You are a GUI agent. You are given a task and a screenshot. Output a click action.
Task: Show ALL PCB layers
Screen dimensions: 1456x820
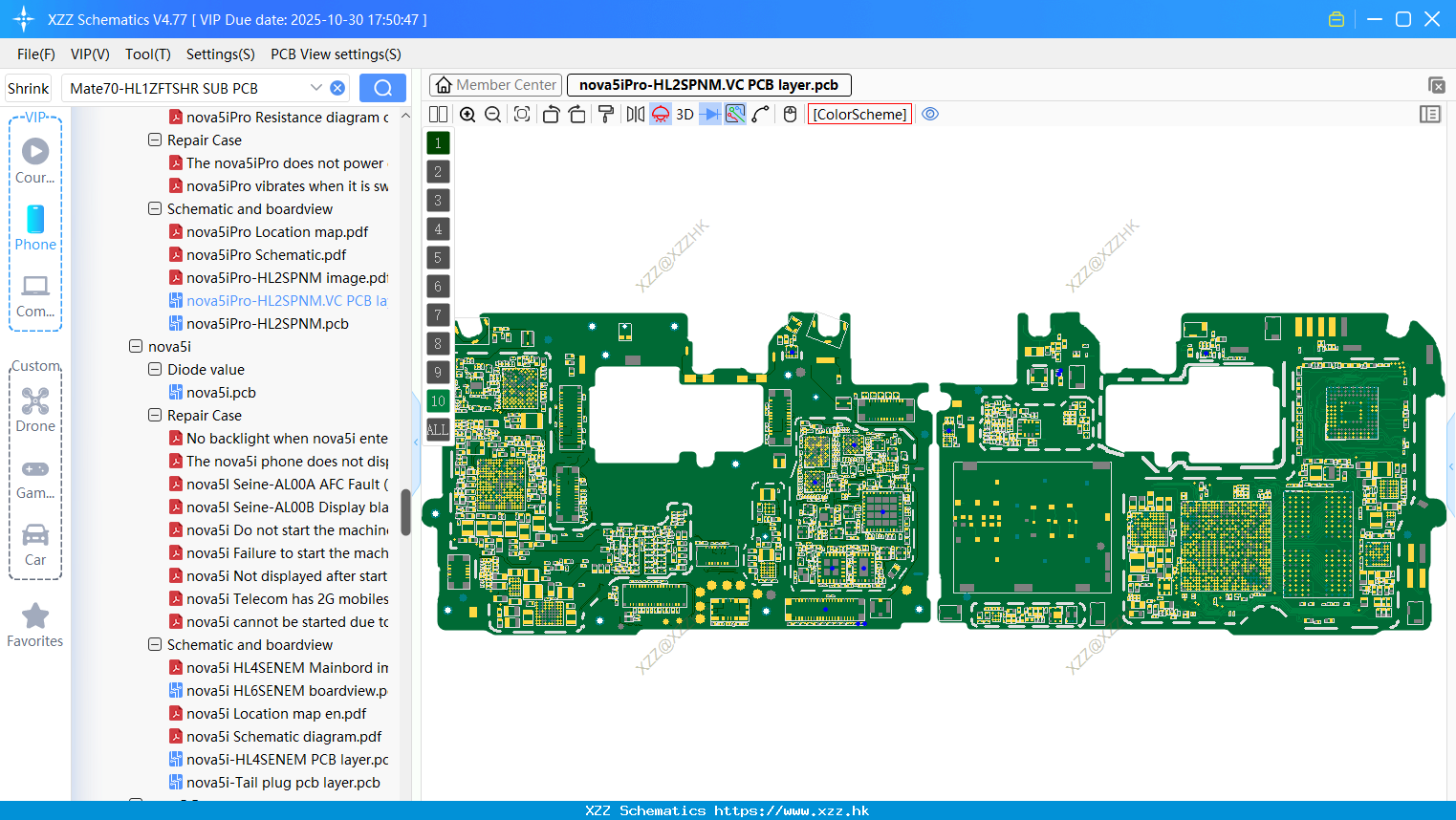click(x=438, y=430)
